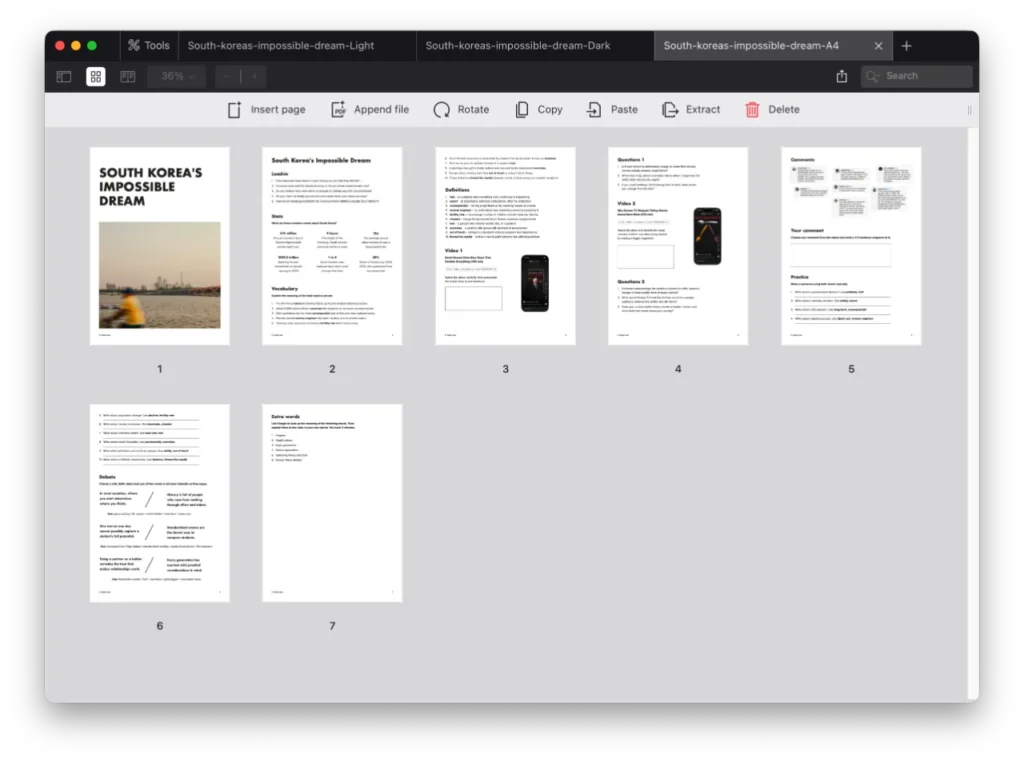The width and height of the screenshot is (1024, 762).
Task: Paste a page
Action: (612, 110)
